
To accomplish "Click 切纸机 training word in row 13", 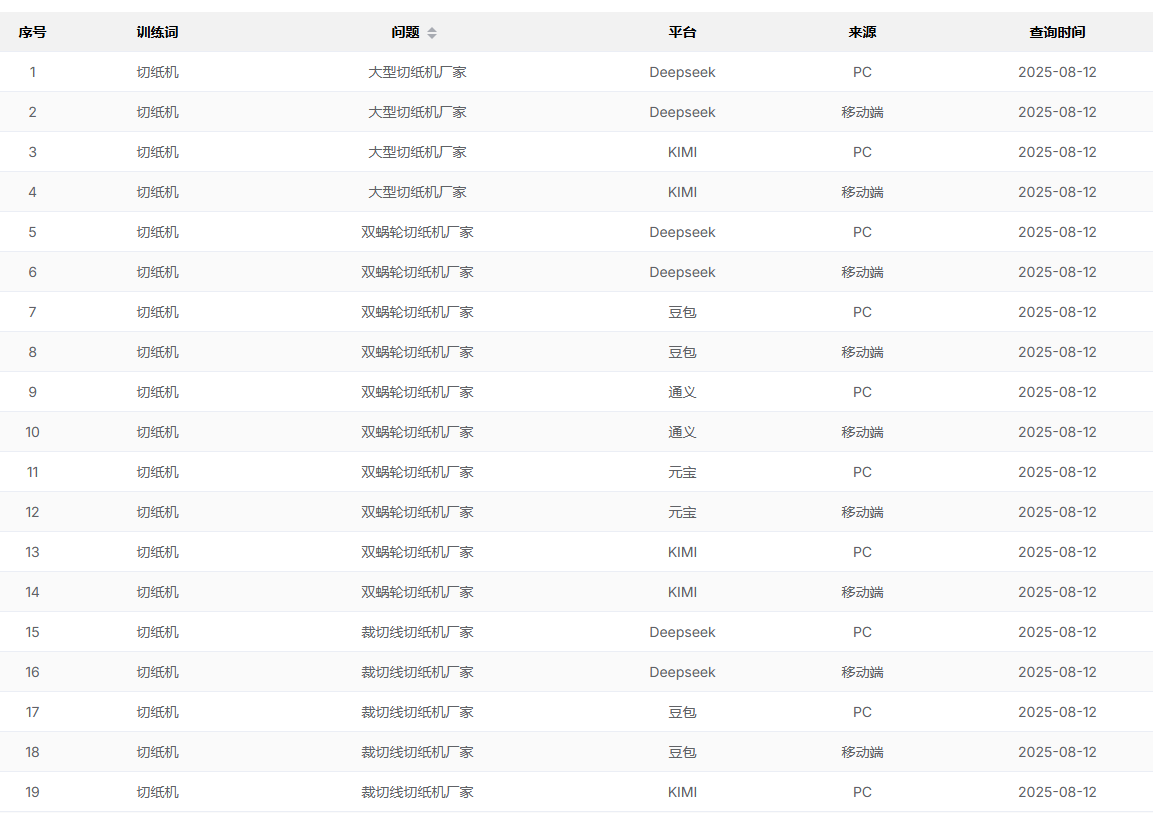I will click(157, 552).
